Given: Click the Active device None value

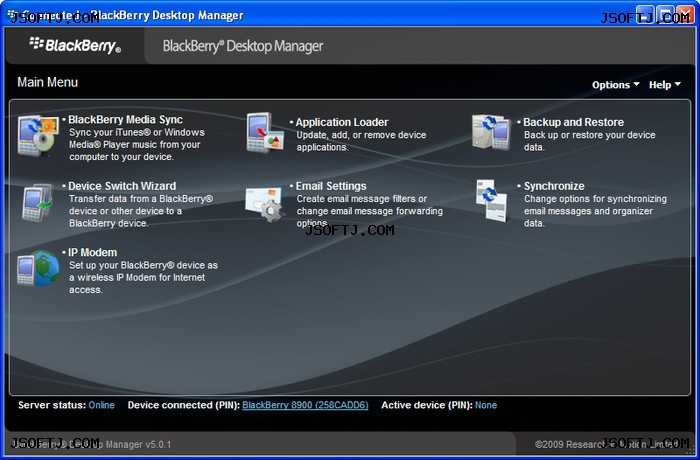Looking at the screenshot, I should [486, 405].
